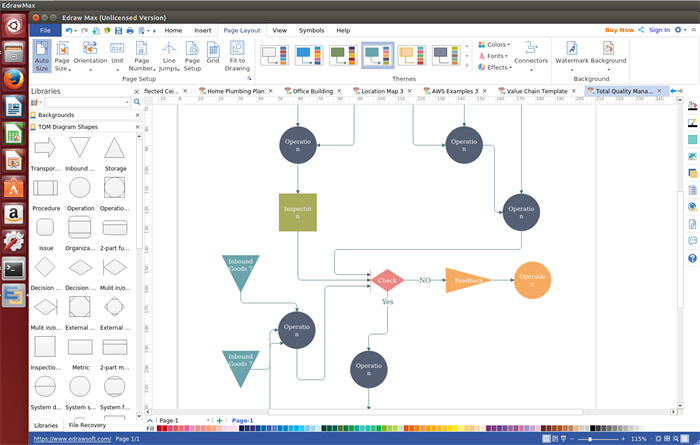Viewport: 700px width, 445px height.
Task: Open the Fonts dropdown
Action: [x=493, y=56]
